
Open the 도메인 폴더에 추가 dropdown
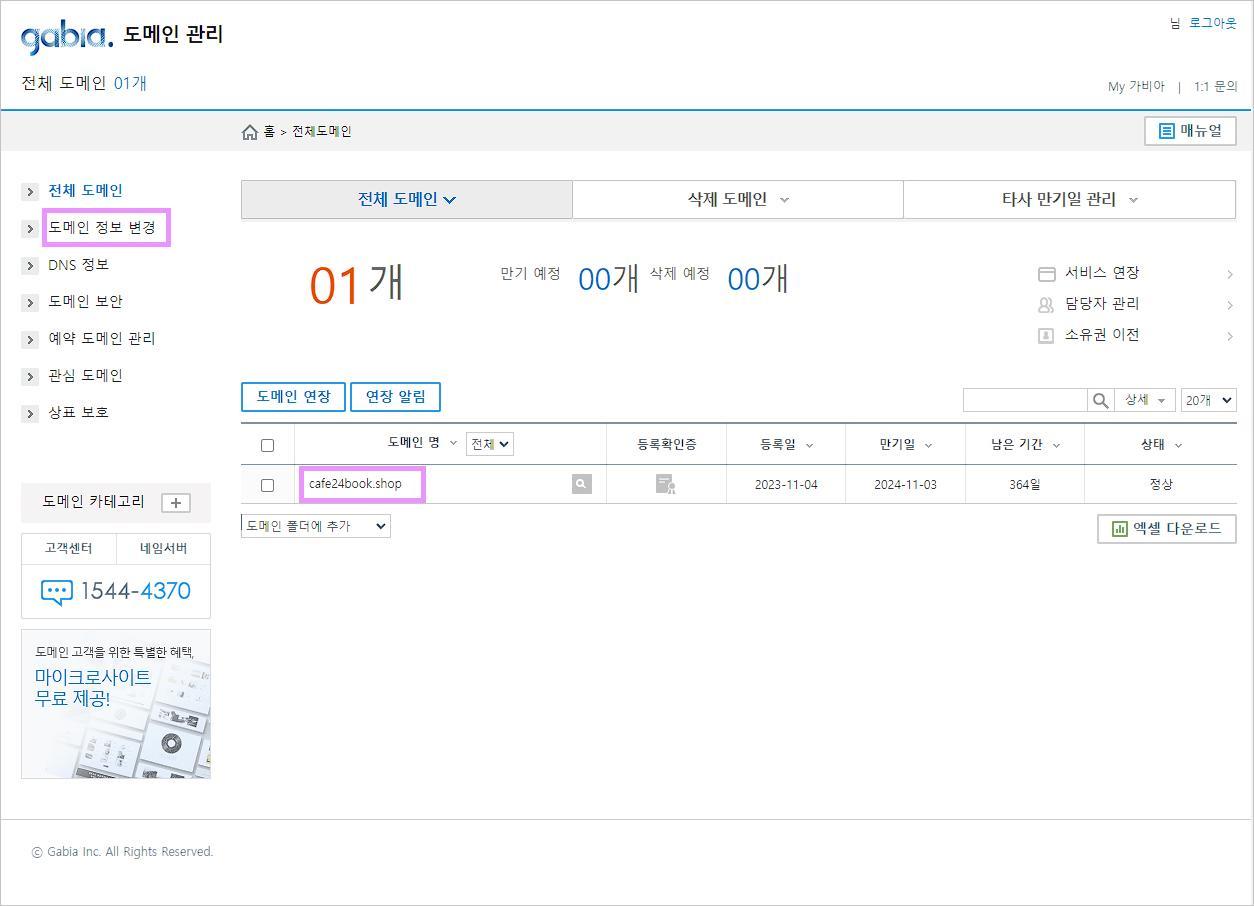click(316, 525)
